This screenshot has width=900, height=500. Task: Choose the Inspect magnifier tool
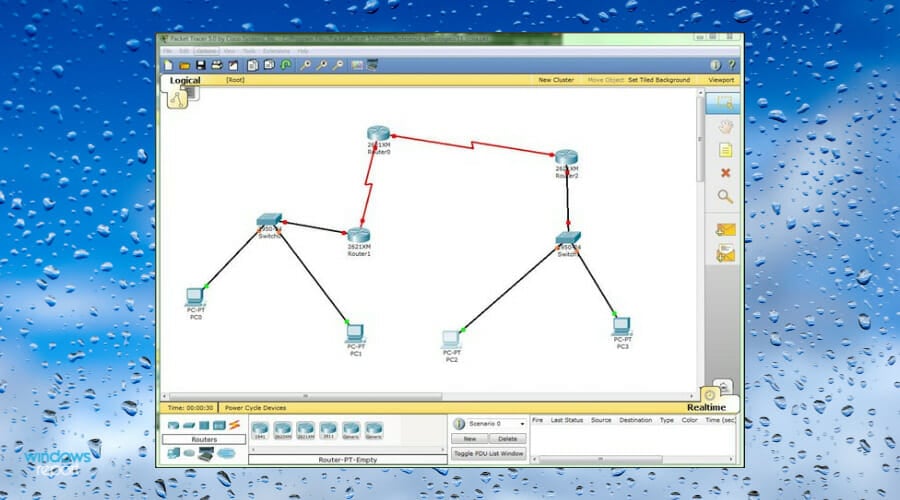[725, 197]
